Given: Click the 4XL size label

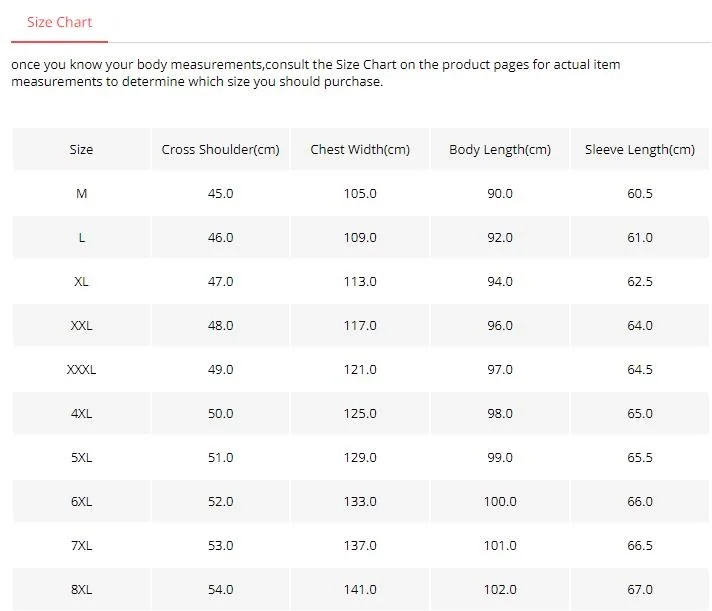Looking at the screenshot, I should tap(81, 414).
